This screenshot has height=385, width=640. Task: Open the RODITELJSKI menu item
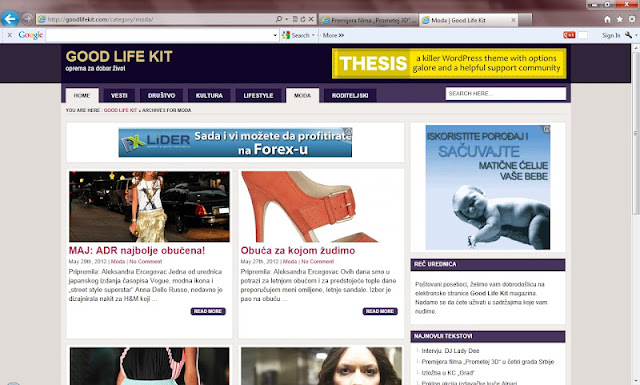[x=350, y=96]
